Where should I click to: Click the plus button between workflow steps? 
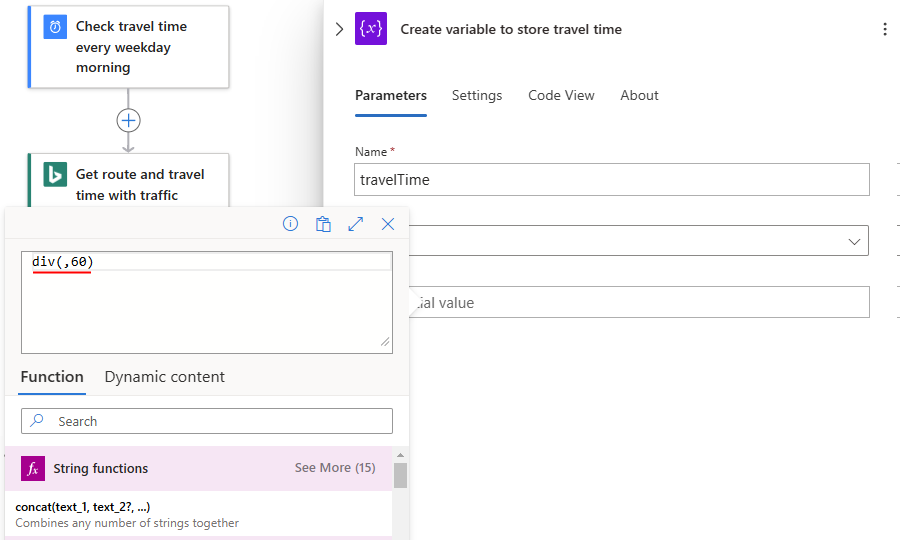pos(128,121)
